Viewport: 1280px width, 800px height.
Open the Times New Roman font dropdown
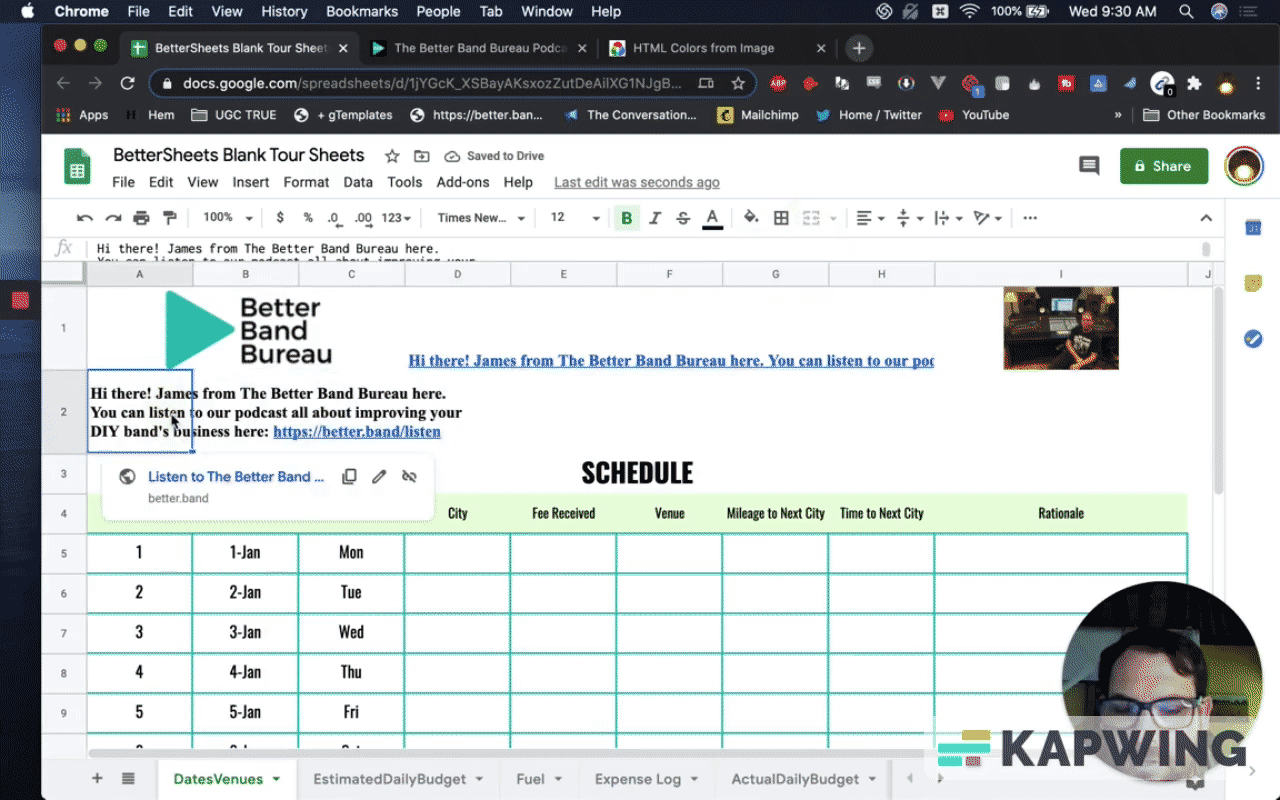[x=481, y=218]
